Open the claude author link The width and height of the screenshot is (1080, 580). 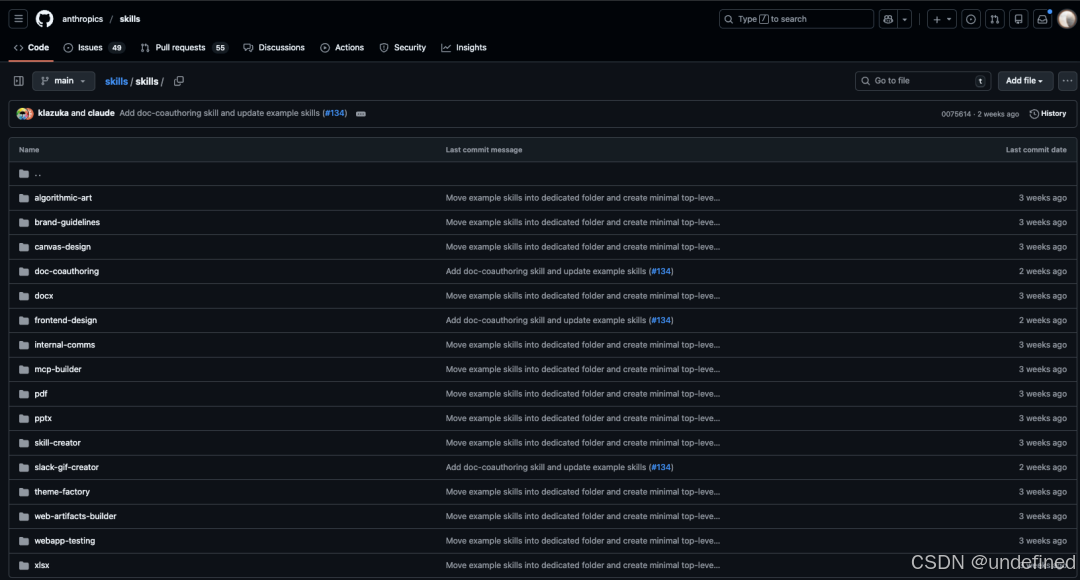(x=101, y=113)
